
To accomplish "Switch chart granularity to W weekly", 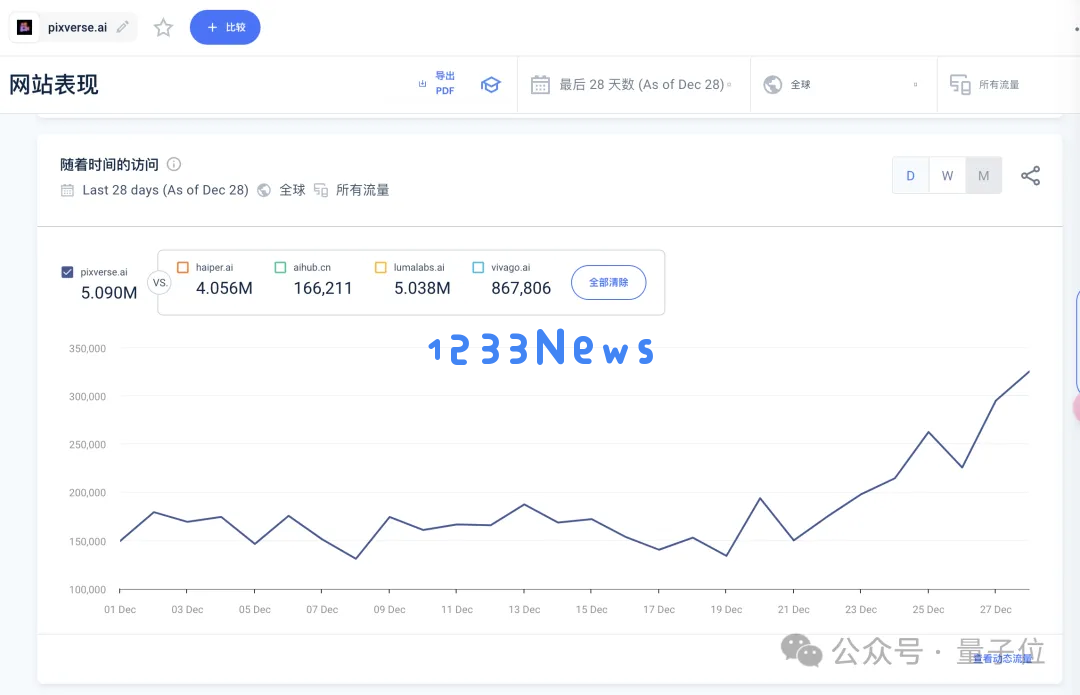I will [947, 176].
